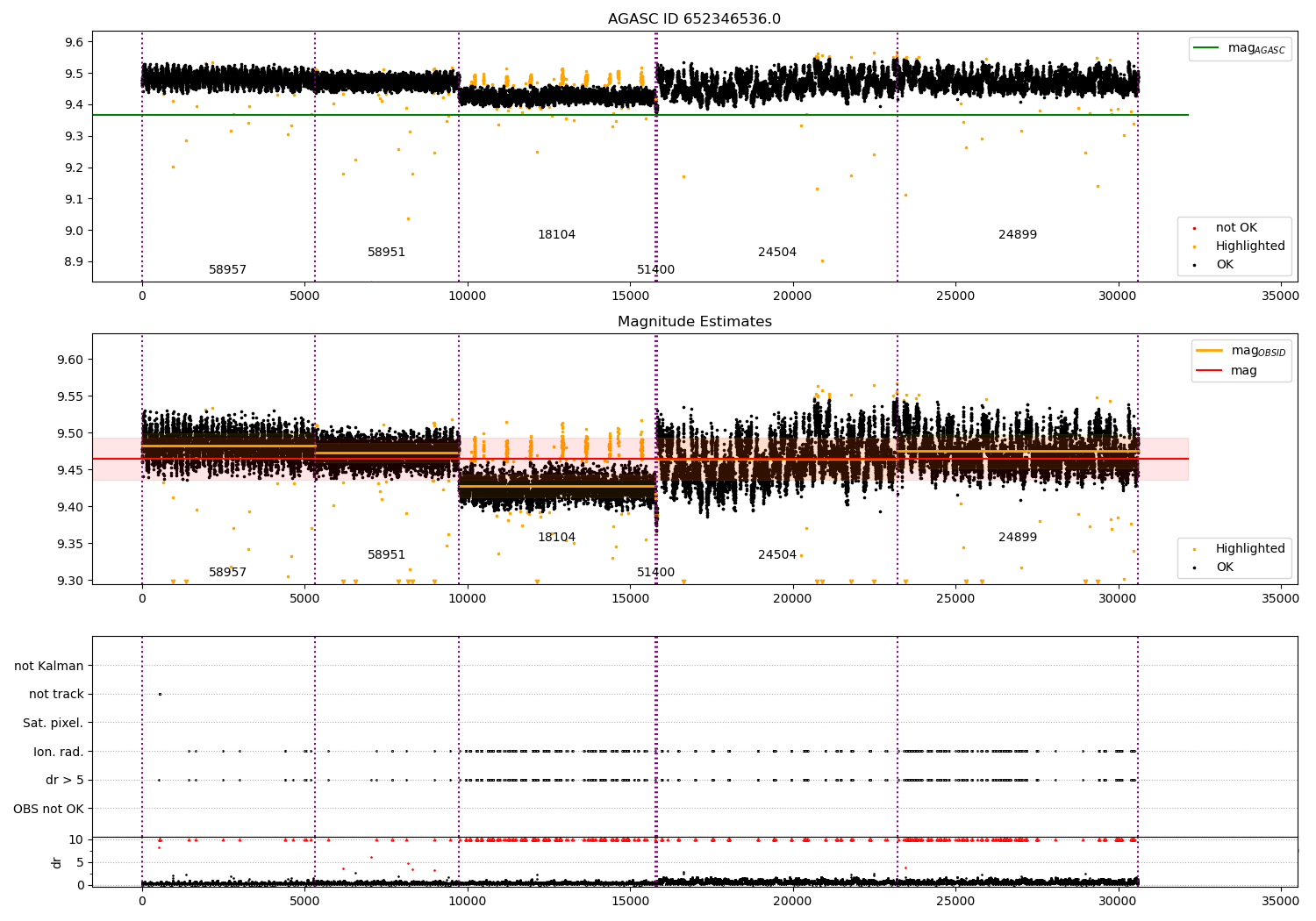This screenshot has height=921, width=1316.
Task: Click OBSID label 51400 in Magnitude Estimates plot
Action: click(x=655, y=573)
